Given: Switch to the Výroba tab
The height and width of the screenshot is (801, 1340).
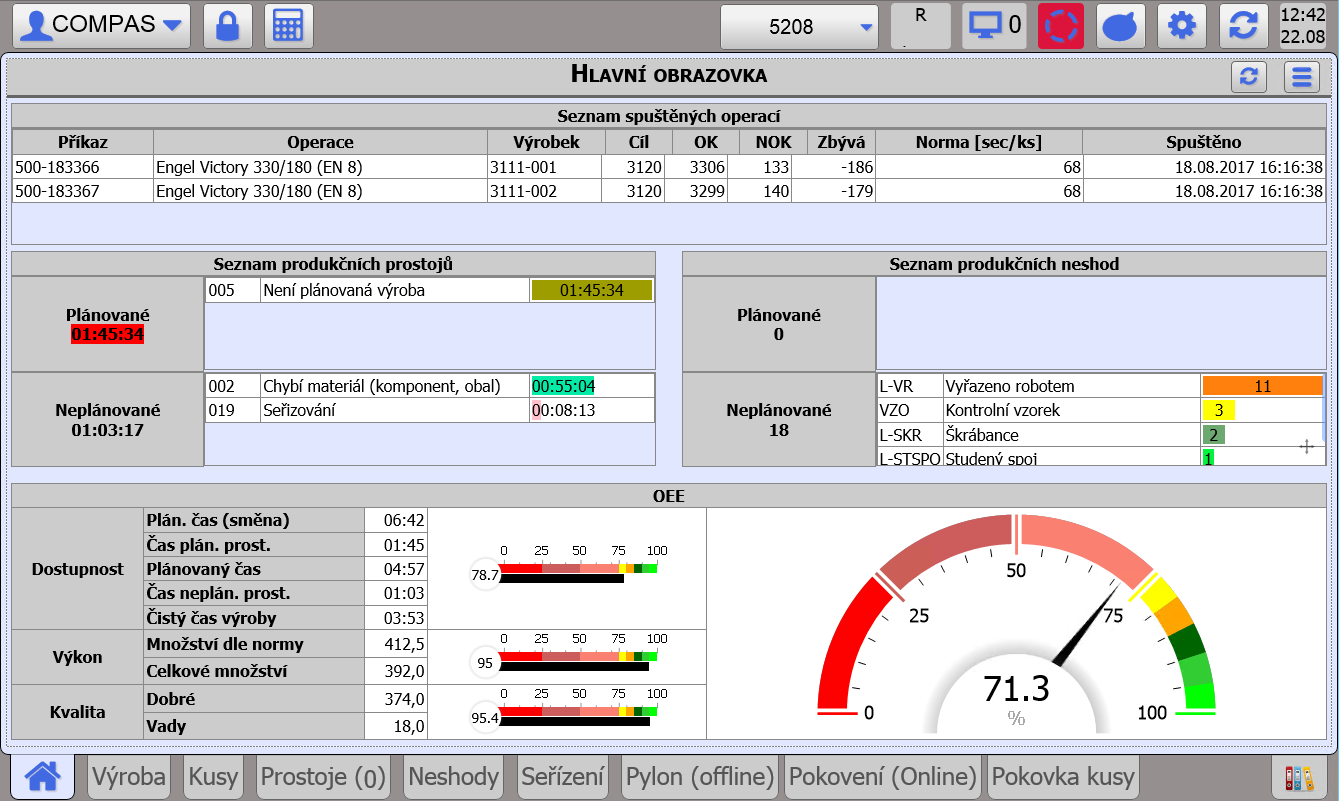Looking at the screenshot, I should coord(129,776).
